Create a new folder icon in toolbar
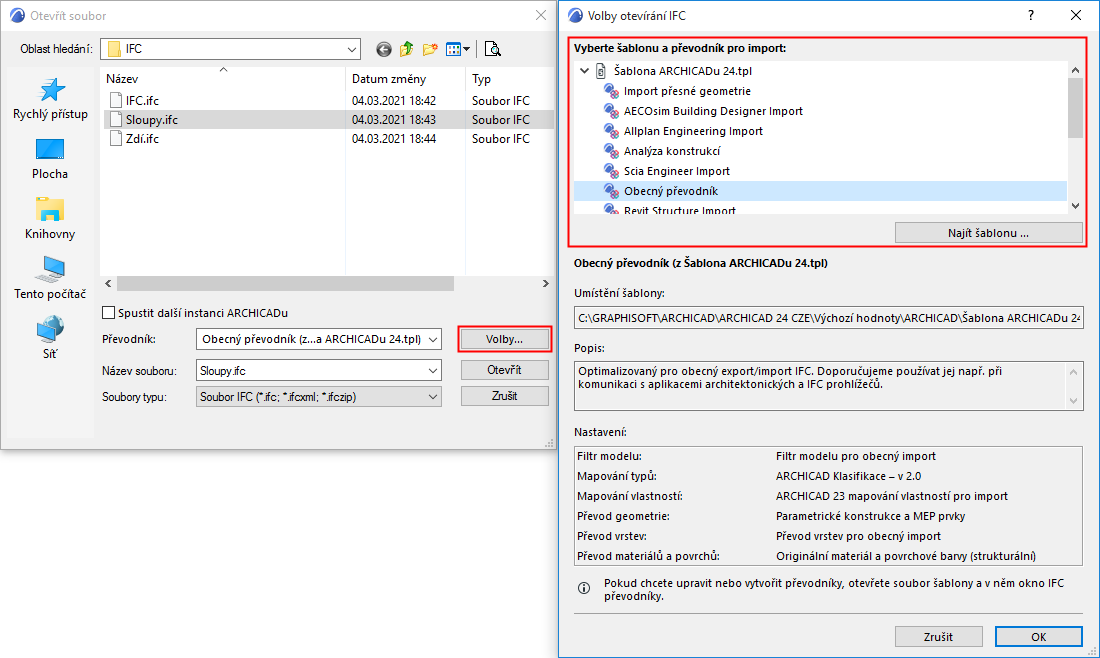This screenshot has width=1100, height=658. coord(430,49)
